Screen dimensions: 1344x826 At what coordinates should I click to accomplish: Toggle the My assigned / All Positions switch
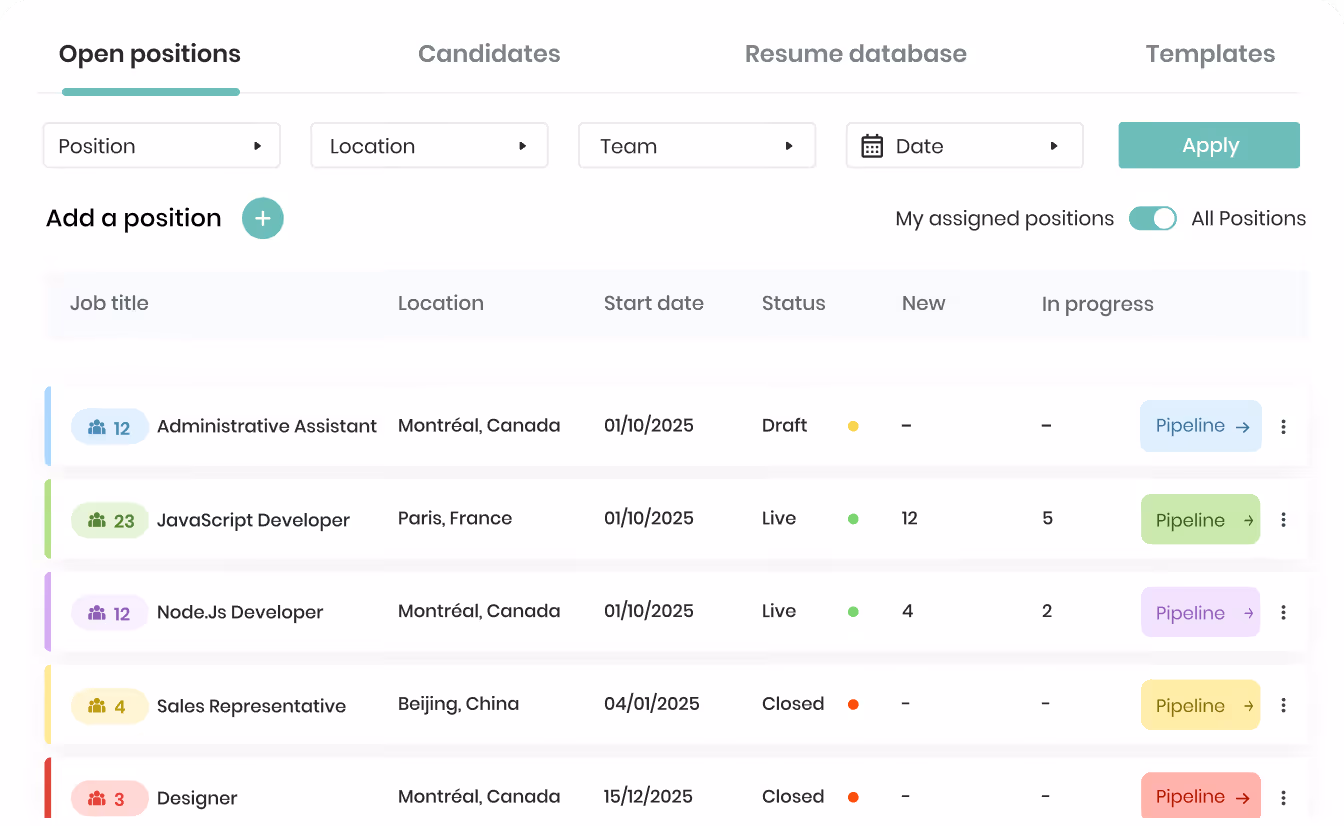coord(1152,218)
